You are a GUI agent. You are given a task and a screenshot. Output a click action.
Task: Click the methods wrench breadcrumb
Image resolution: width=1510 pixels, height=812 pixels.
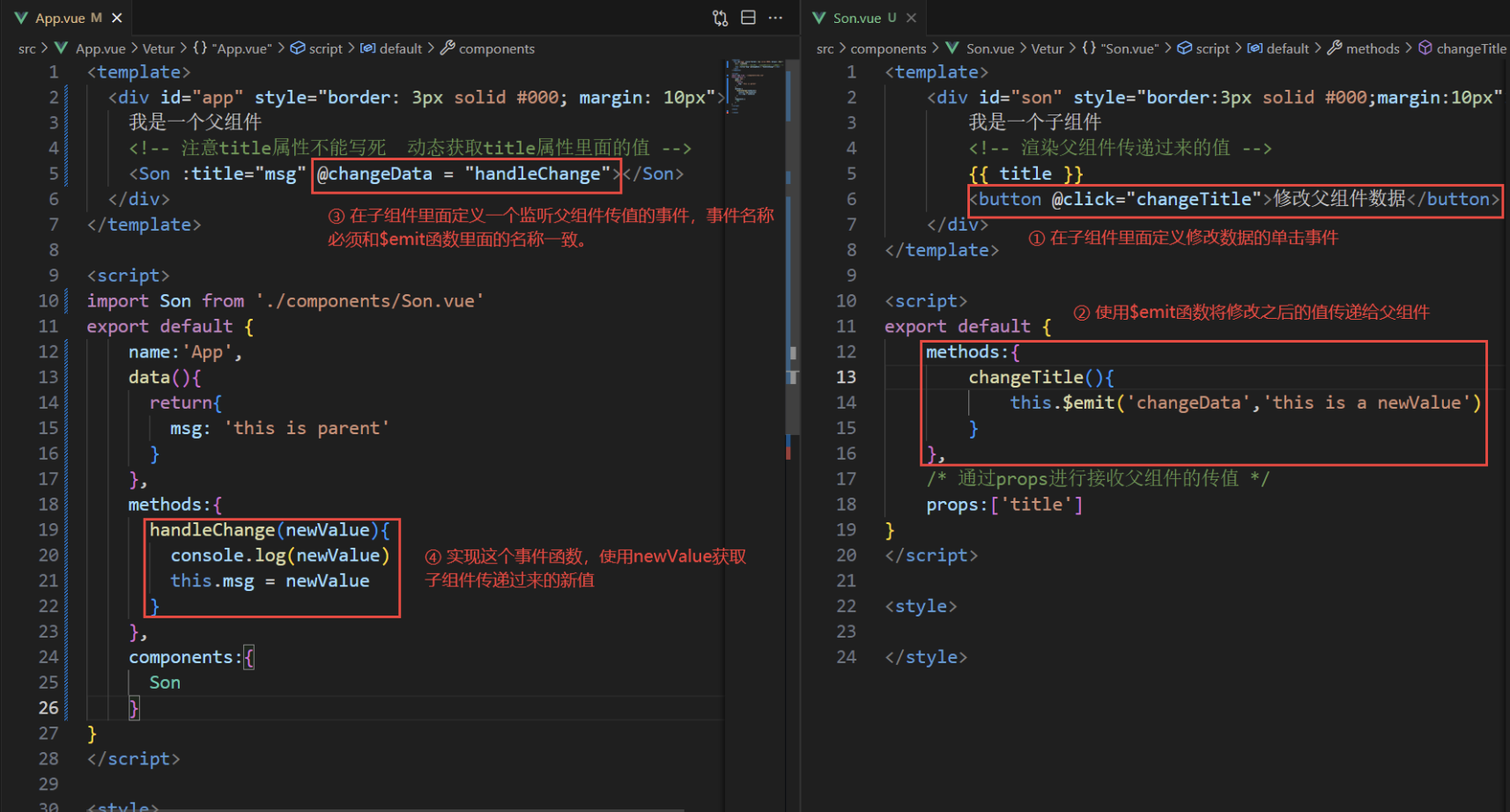[x=1363, y=48]
